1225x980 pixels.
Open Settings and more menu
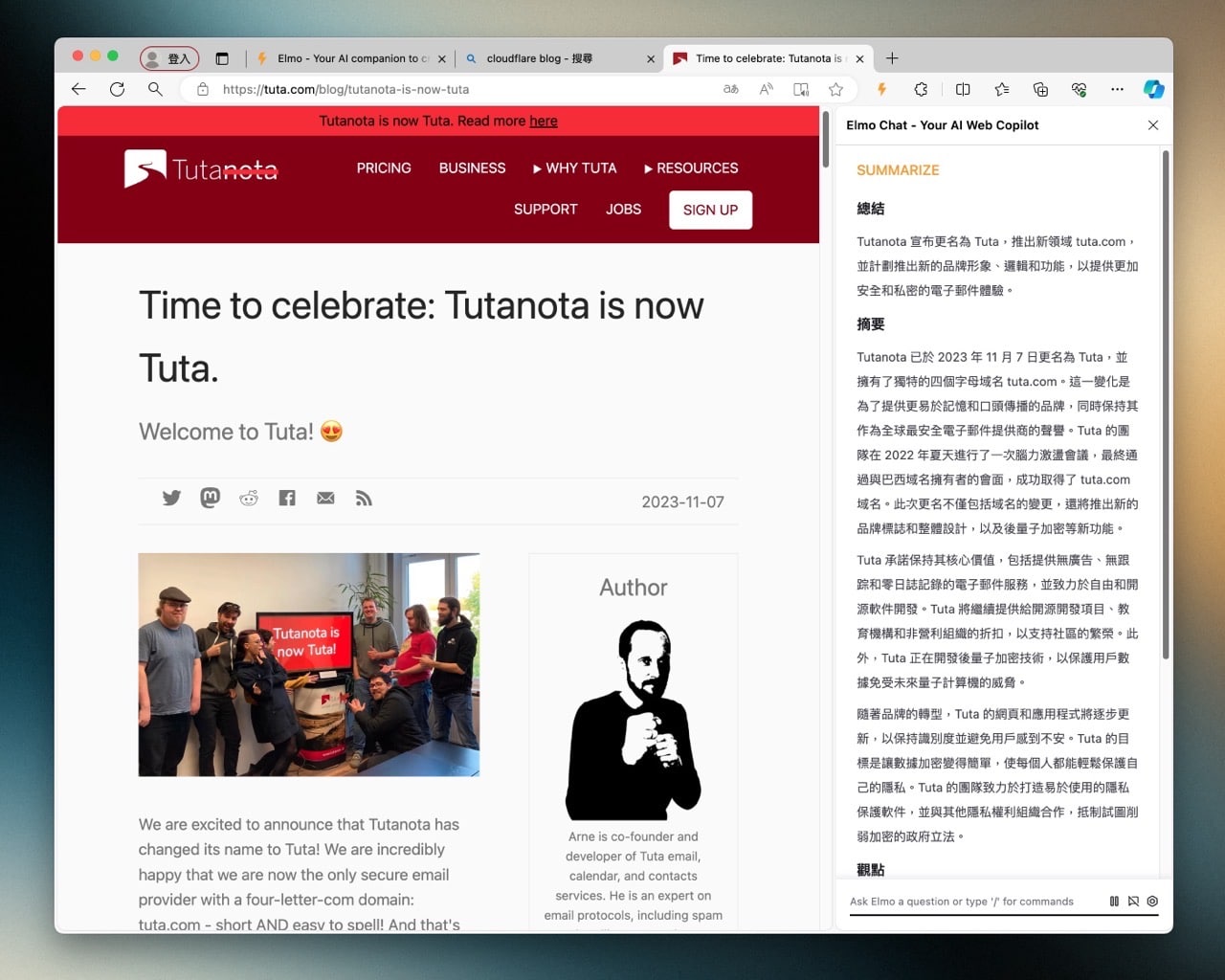coord(1117,89)
